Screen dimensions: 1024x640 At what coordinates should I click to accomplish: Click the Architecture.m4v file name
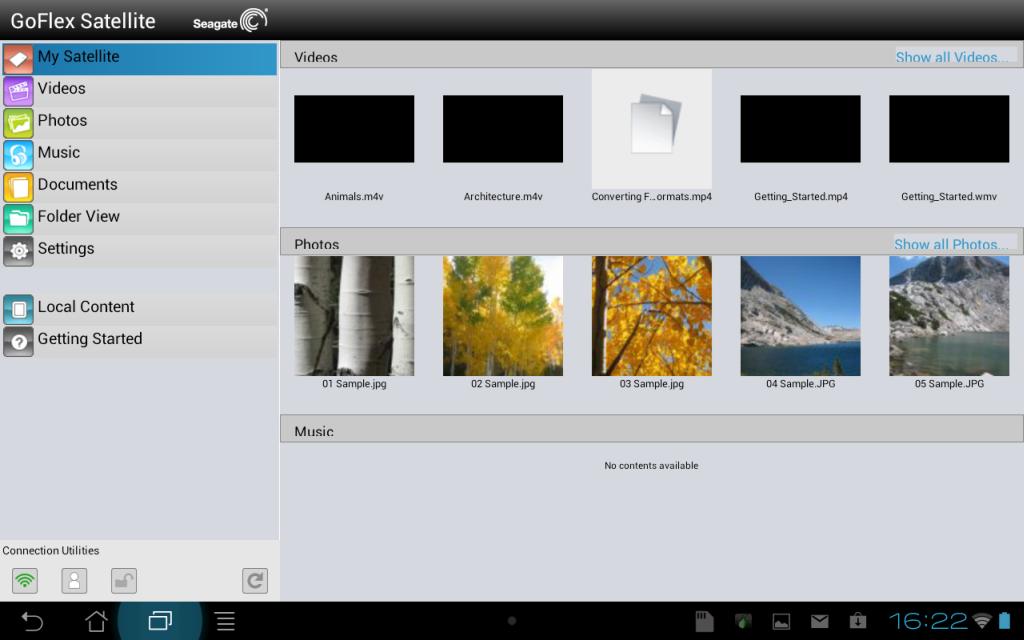point(503,197)
